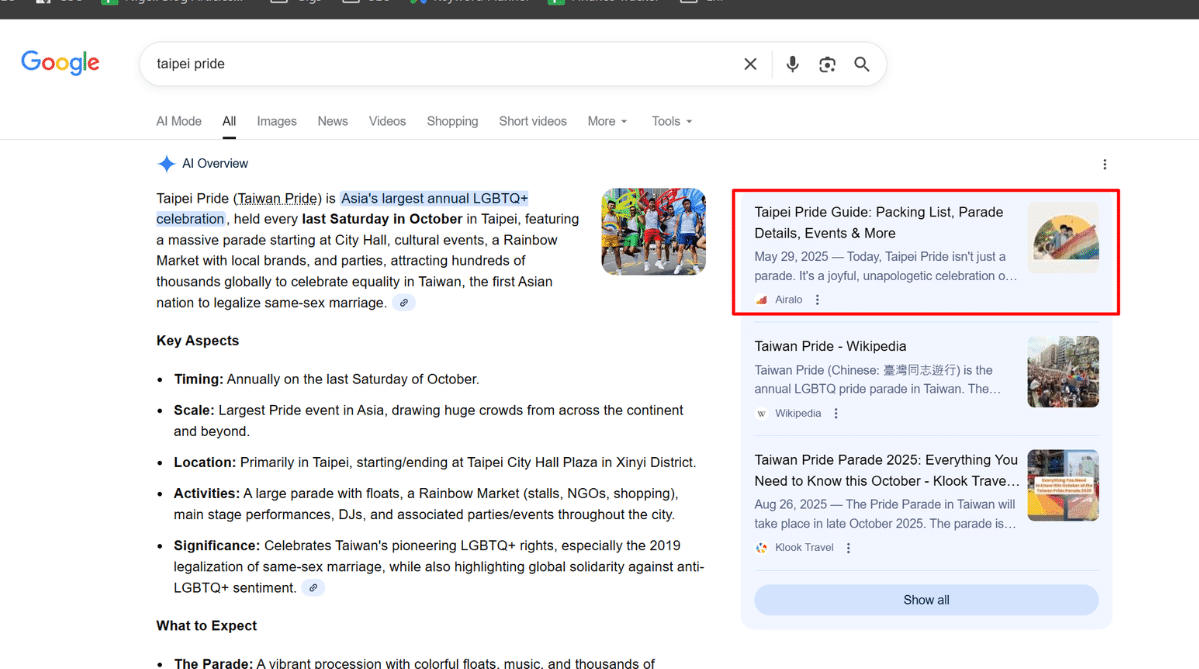Open the Videos tab

(388, 121)
